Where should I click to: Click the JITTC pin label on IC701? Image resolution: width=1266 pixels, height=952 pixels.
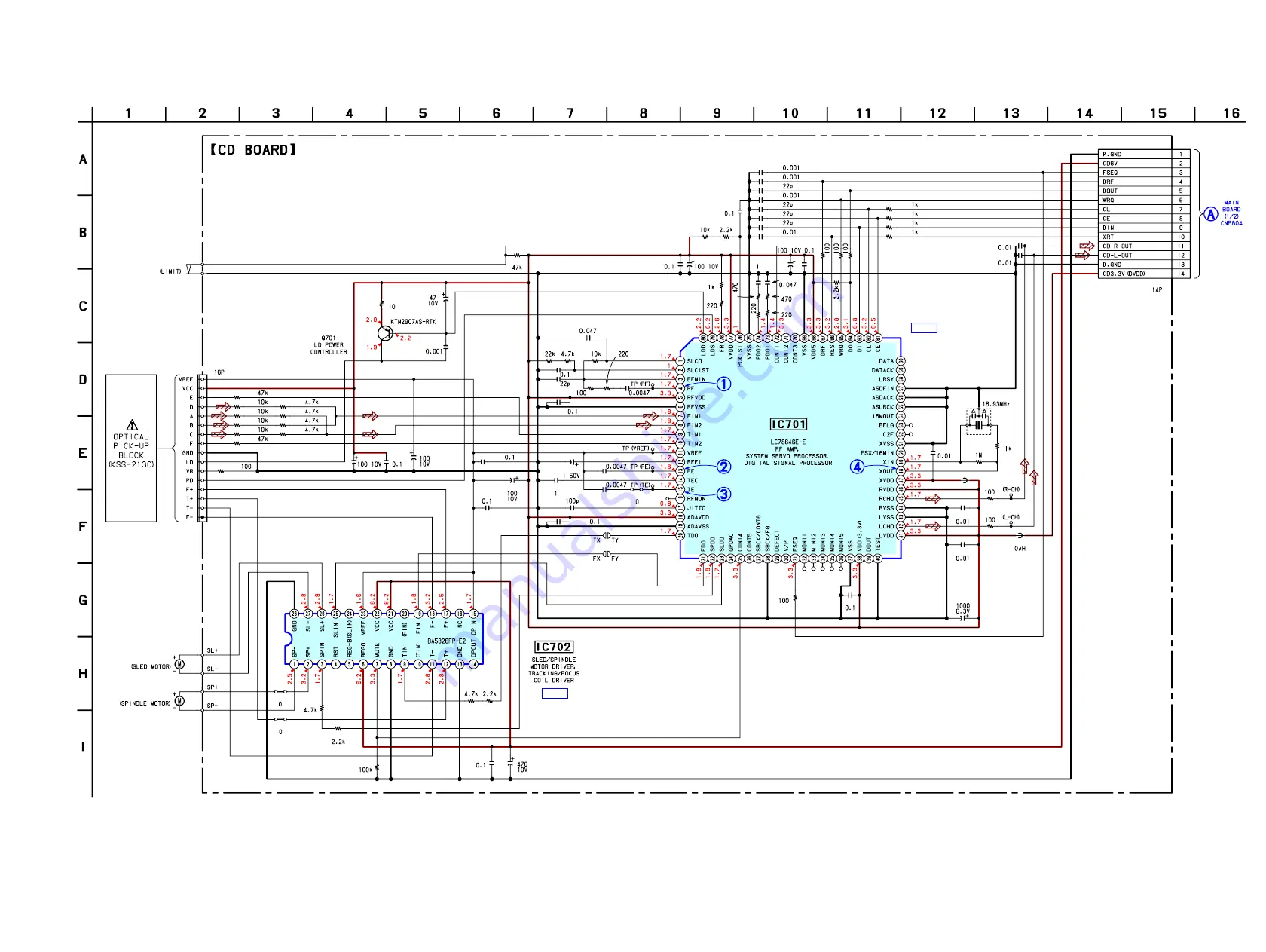point(696,508)
